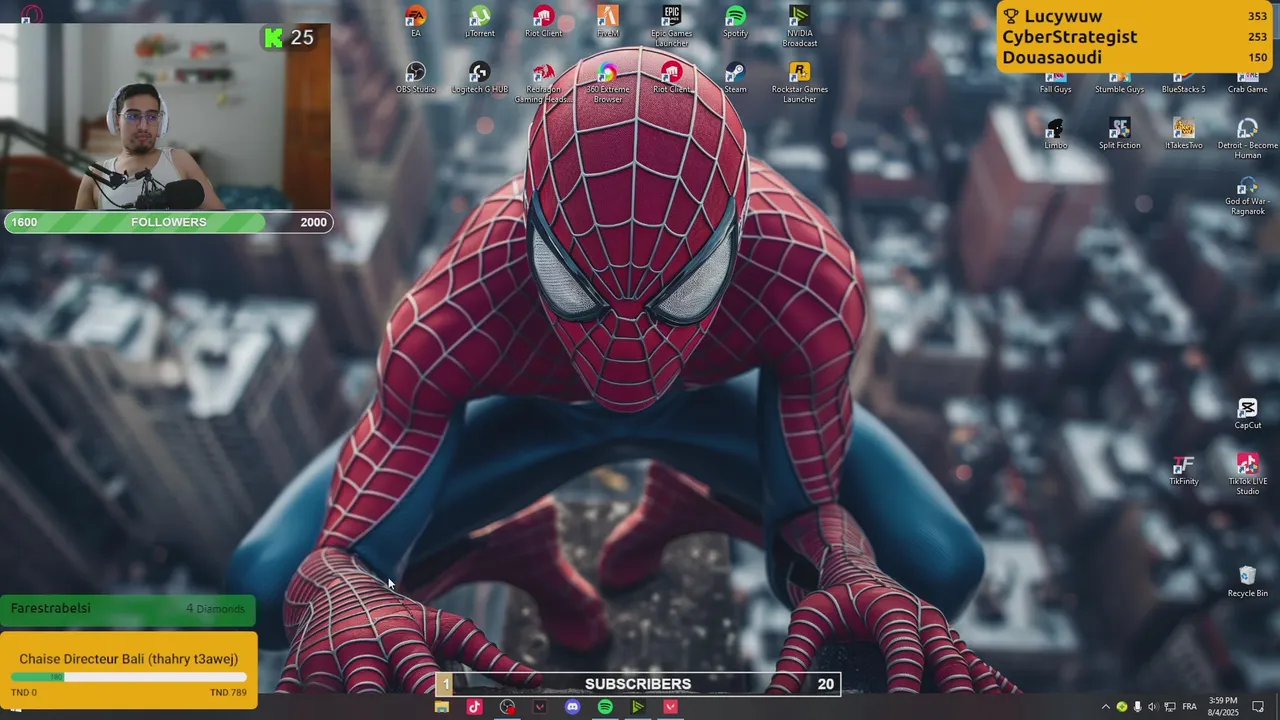The height and width of the screenshot is (720, 1280).
Task: Select the Split Fiction desktop icon
Action: point(1119,134)
